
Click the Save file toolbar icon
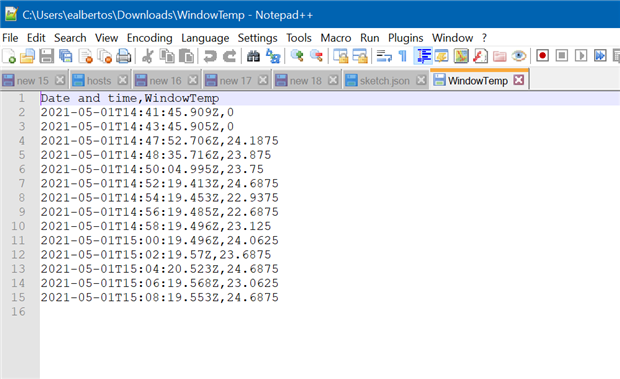pyautogui.click(x=47, y=56)
